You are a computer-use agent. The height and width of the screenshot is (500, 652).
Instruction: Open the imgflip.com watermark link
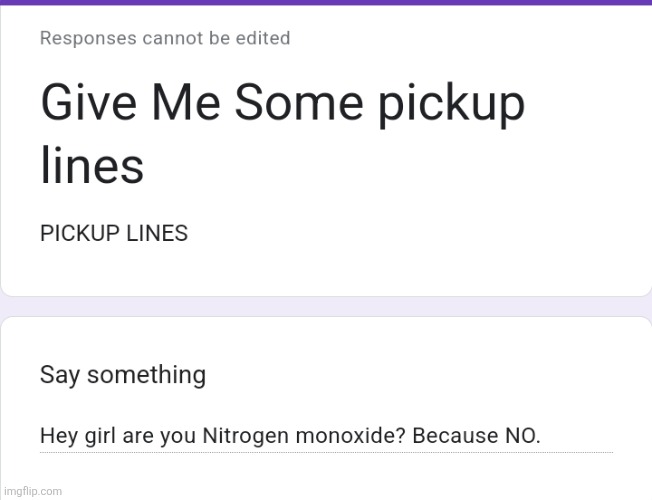[x=32, y=491]
